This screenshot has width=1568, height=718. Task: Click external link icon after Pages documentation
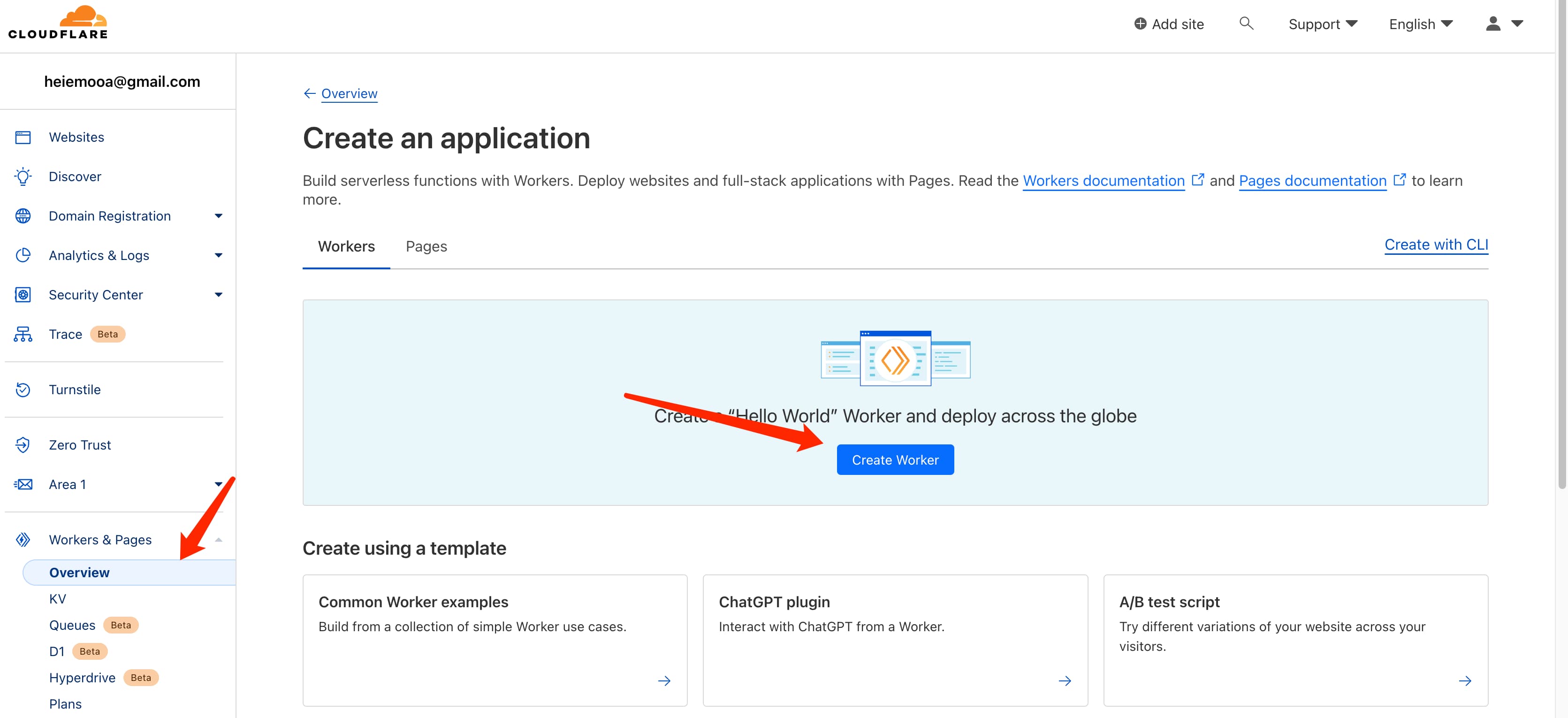(x=1400, y=180)
